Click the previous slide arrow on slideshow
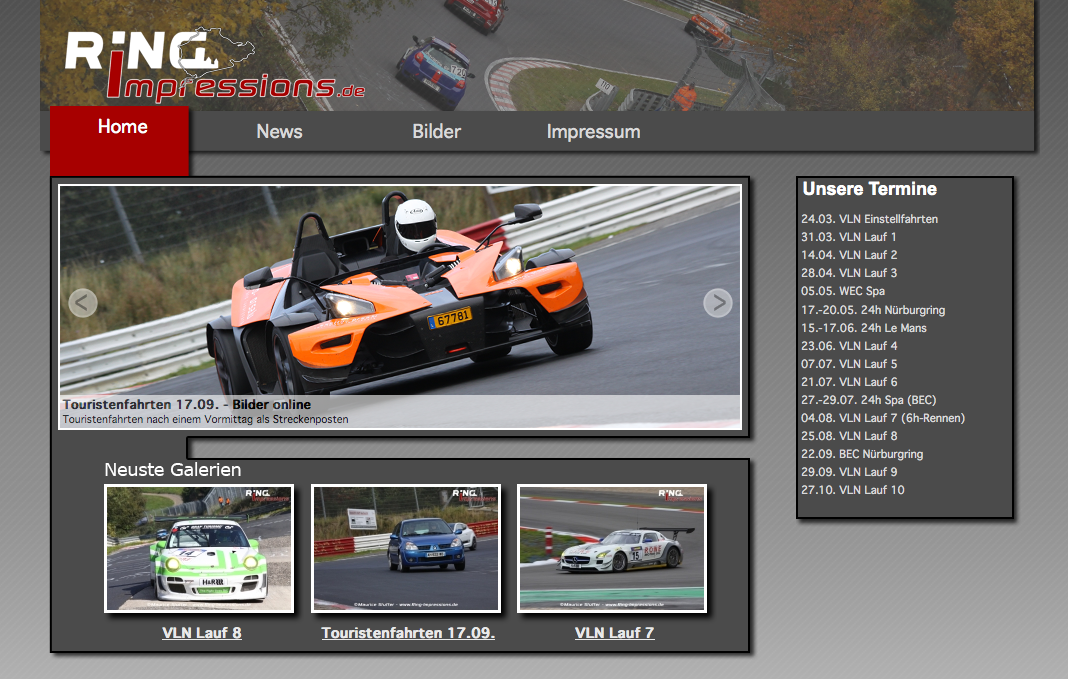The image size is (1068, 679). coord(83,302)
